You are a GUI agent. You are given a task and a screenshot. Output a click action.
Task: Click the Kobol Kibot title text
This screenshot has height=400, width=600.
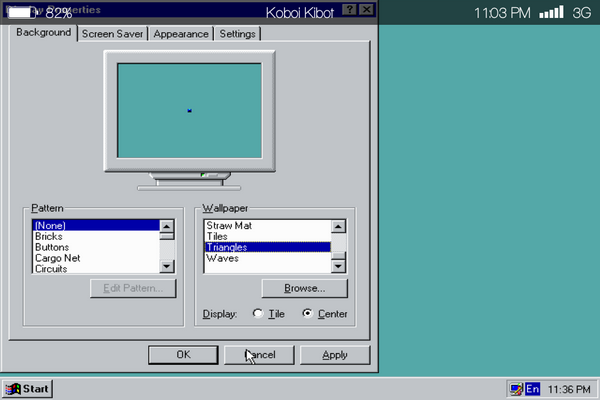click(300, 13)
